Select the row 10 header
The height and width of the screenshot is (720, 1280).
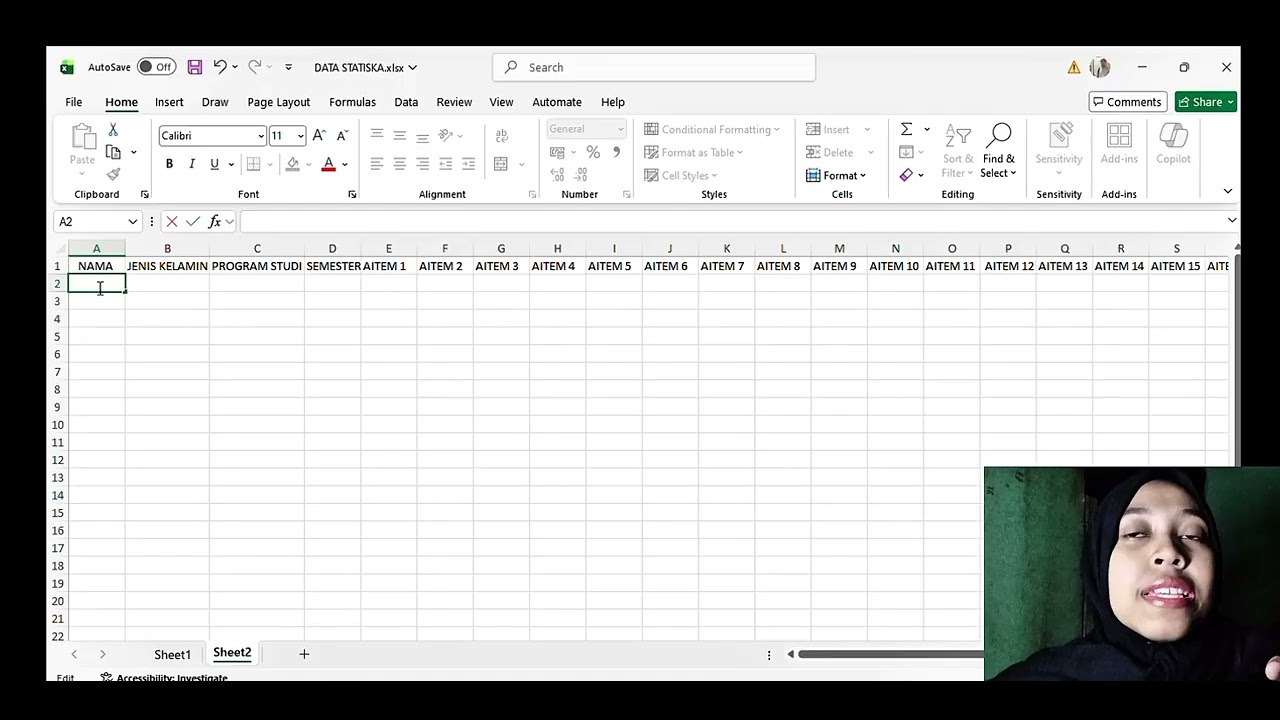[58, 424]
